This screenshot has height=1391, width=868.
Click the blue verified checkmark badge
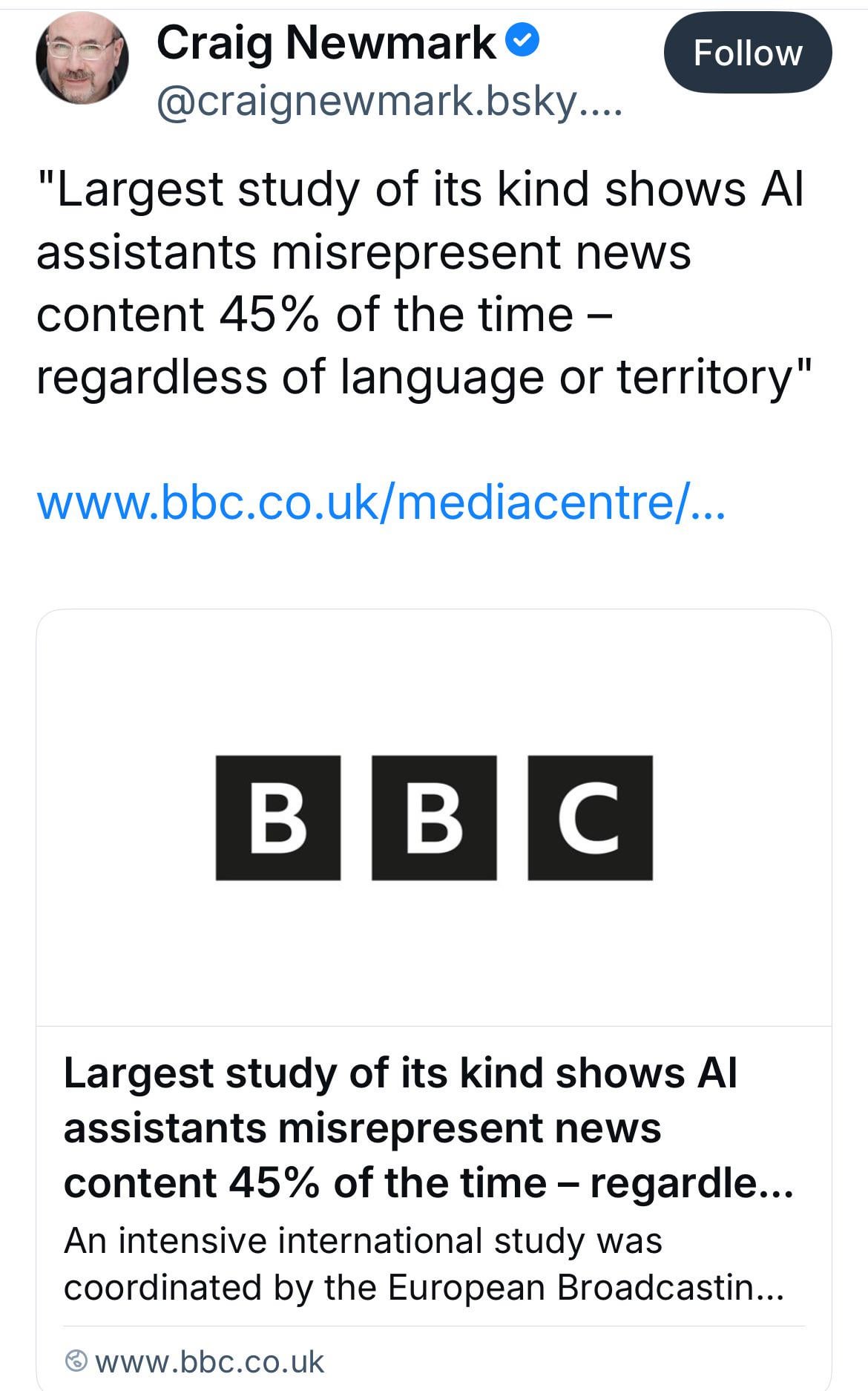523,41
